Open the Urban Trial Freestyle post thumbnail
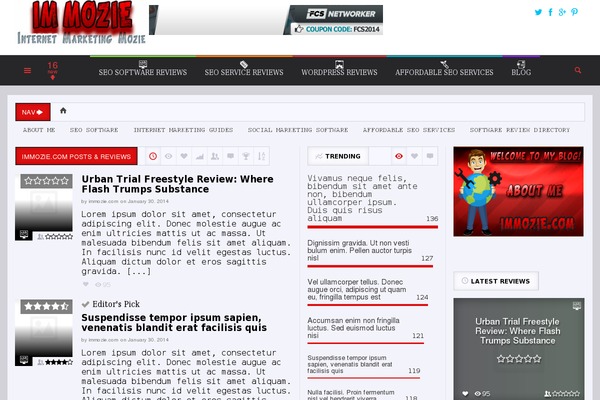This screenshot has width=600, height=400. (x=44, y=207)
